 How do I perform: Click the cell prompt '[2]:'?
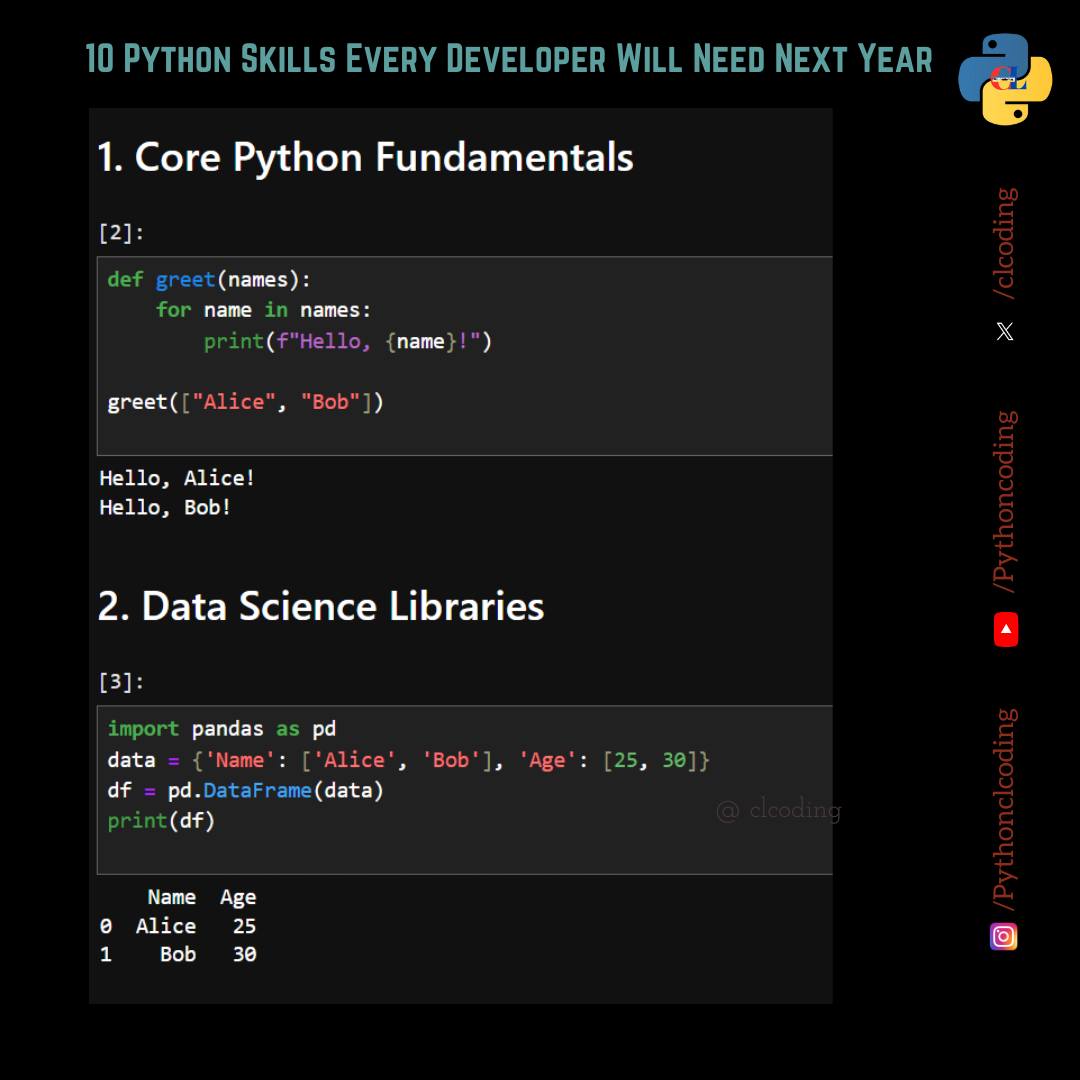(x=121, y=233)
